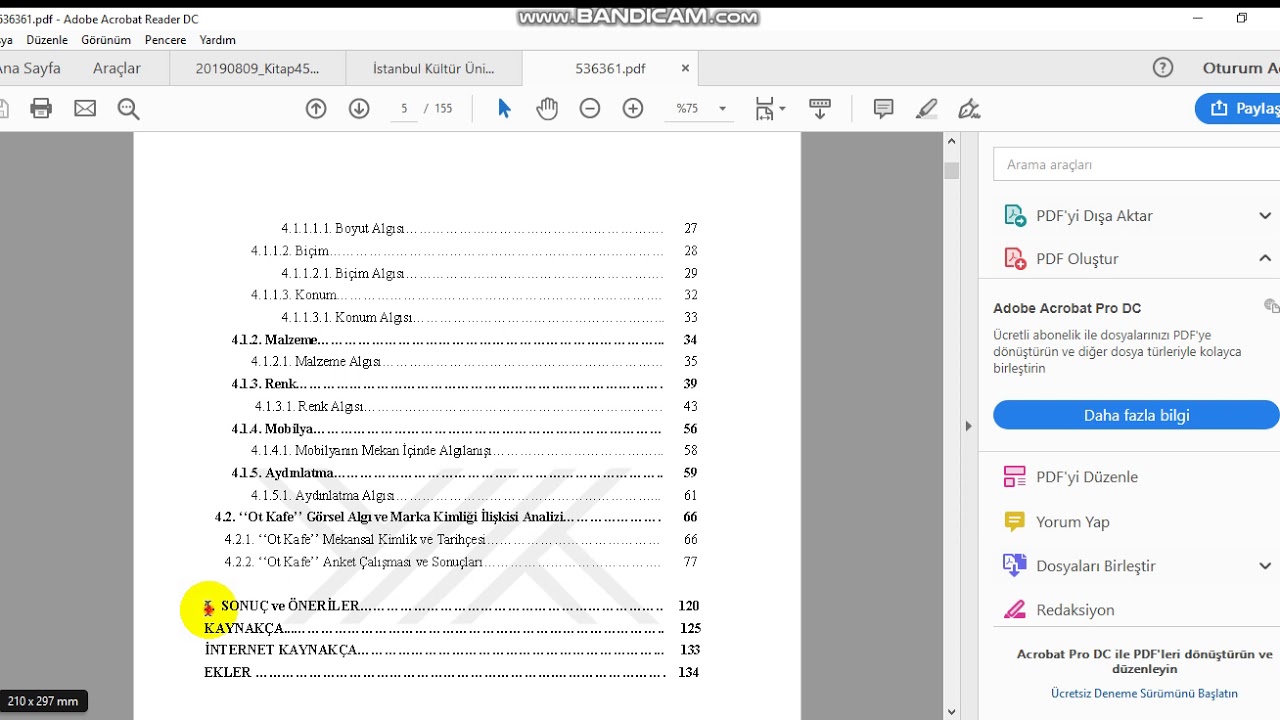1280x720 pixels.
Task: Open the Görünüm menu
Action: (106, 40)
